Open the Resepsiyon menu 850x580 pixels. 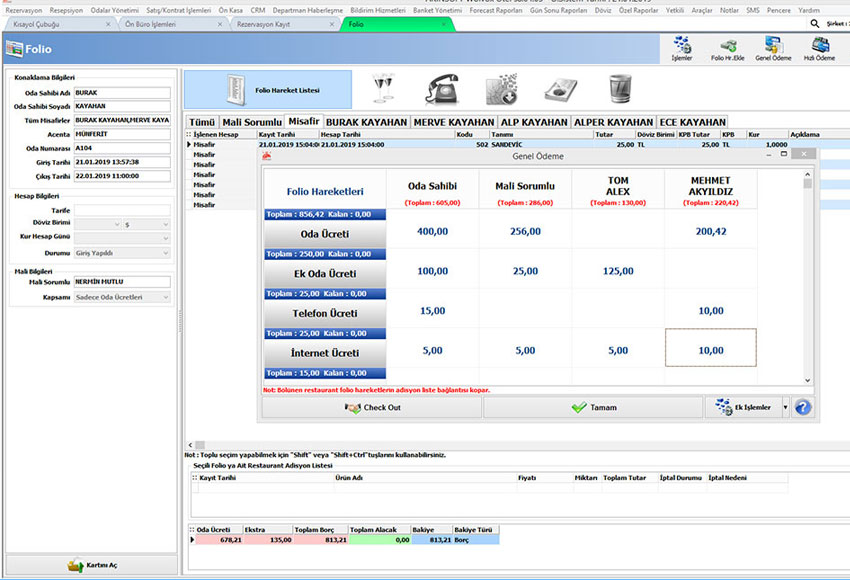click(x=66, y=10)
